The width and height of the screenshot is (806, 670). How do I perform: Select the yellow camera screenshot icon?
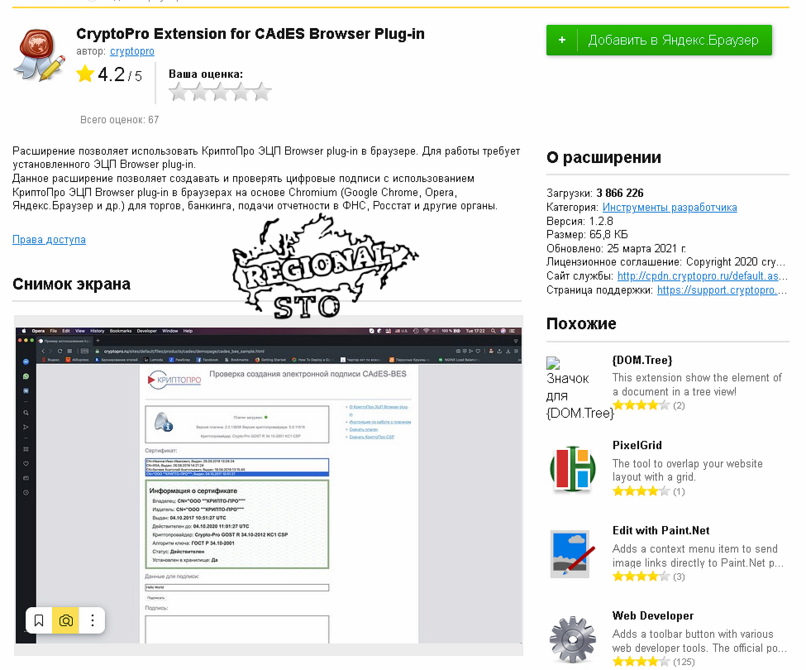coord(66,620)
